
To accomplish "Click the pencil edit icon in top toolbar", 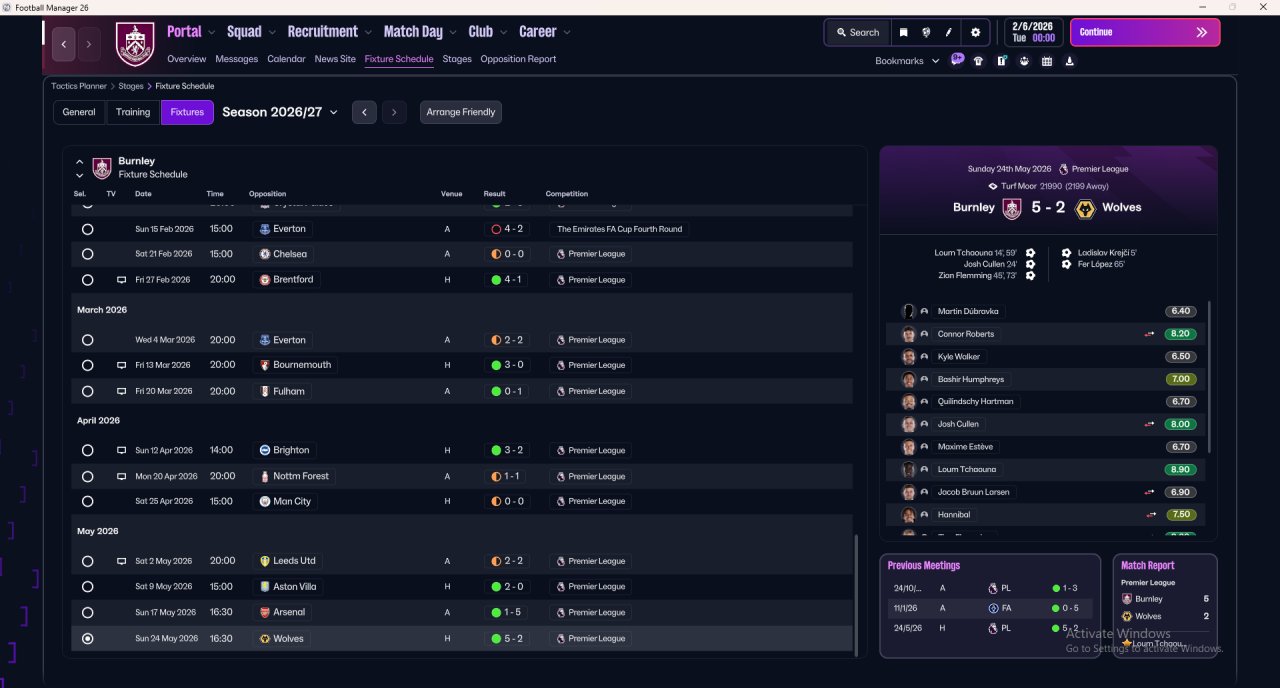I will click(949, 32).
